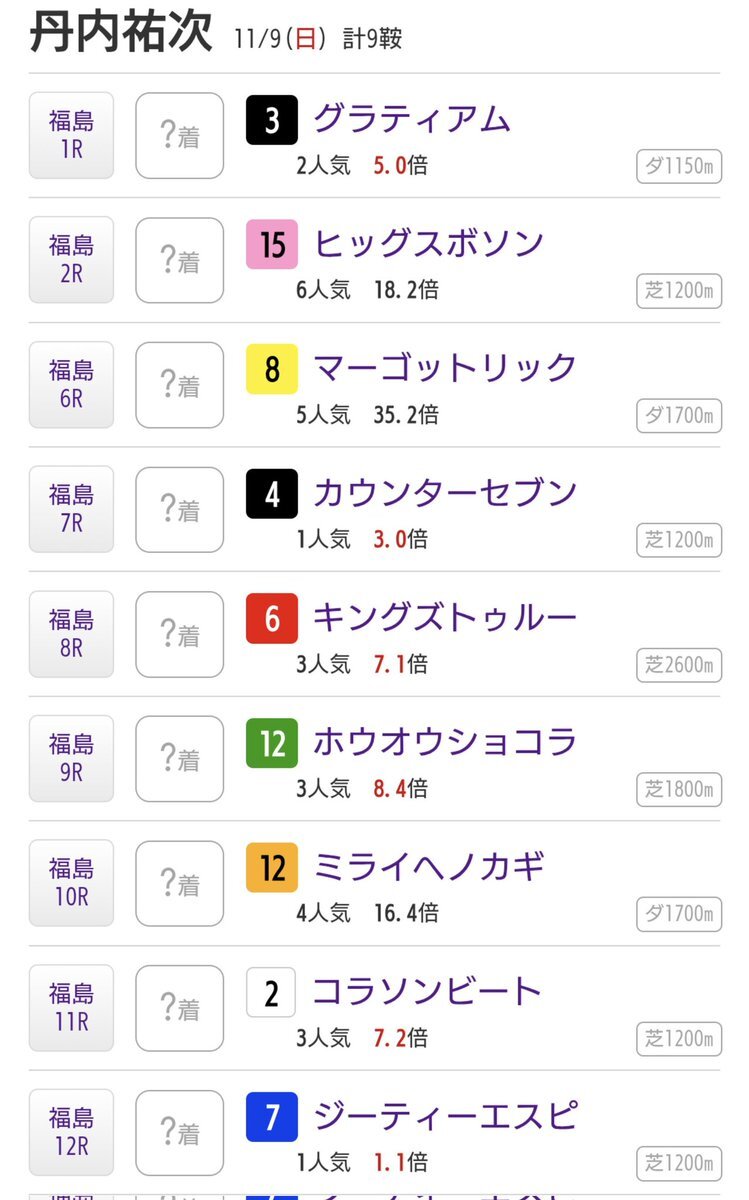Click the red number 6 badge
Viewport: 749px width, 1200px height.
272,619
